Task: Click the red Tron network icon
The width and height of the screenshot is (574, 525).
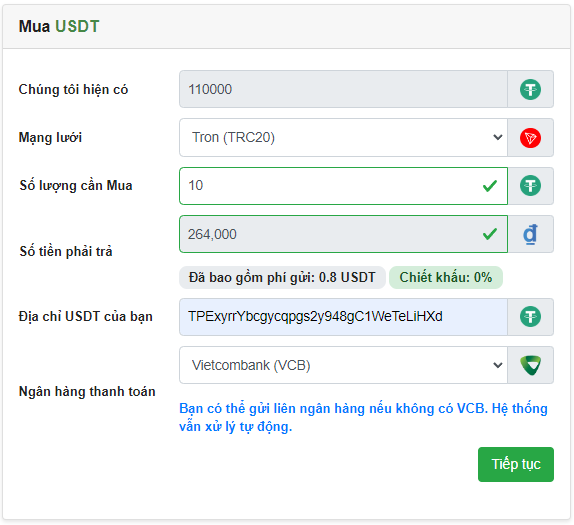Action: pos(530,138)
